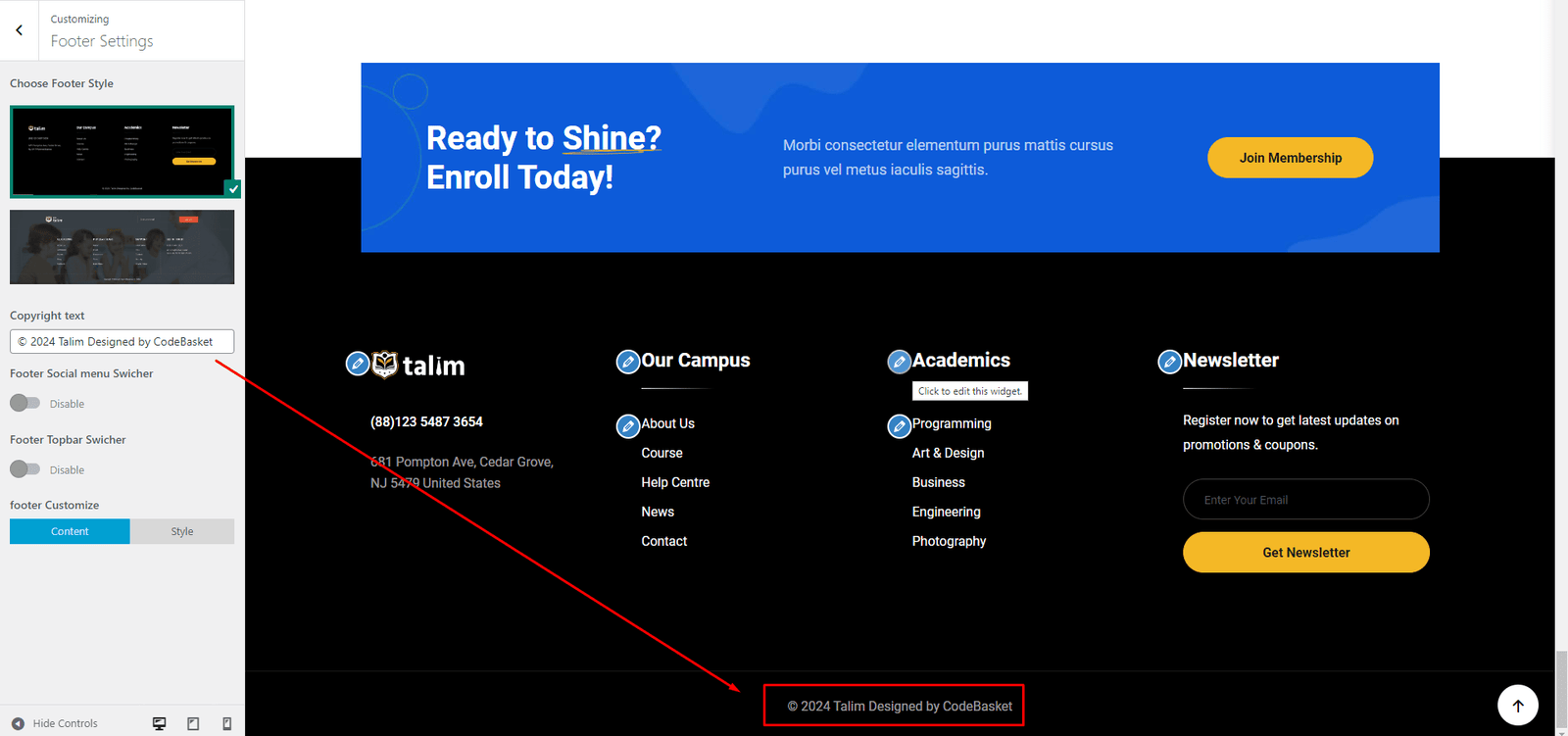Viewport: 1568px width, 736px height.
Task: Switch to desktop preview device icon
Action: coord(159,723)
